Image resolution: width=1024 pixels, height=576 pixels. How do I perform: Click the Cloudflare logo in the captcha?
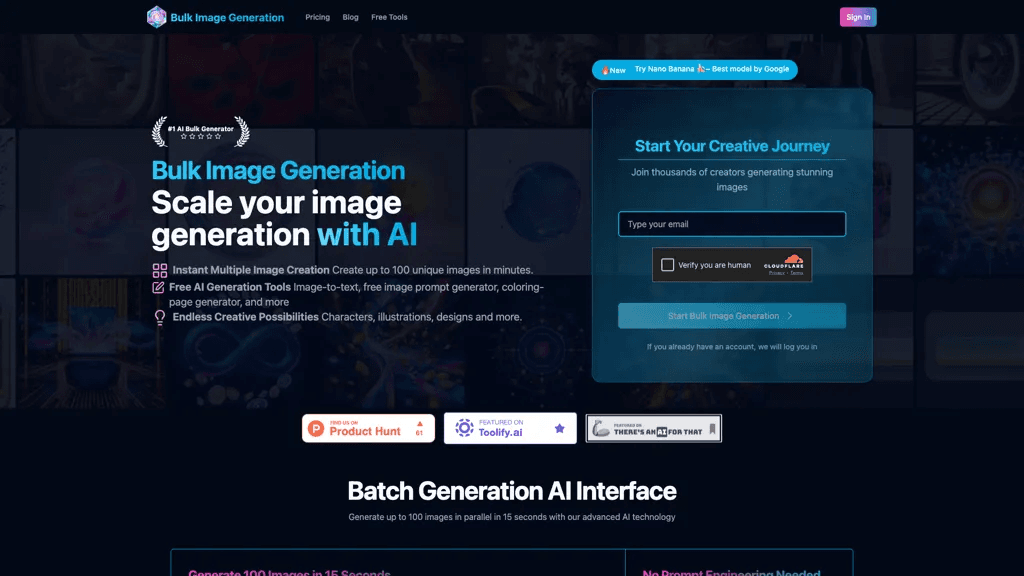click(784, 261)
